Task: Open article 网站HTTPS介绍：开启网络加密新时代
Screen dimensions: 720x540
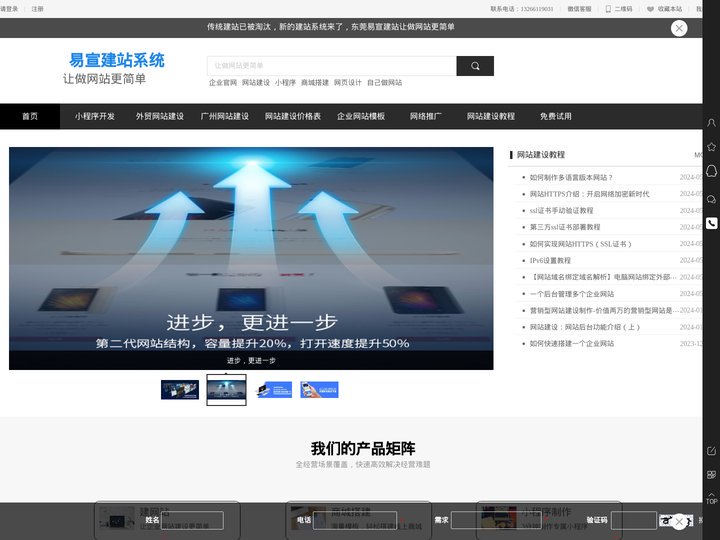Action: click(x=589, y=194)
